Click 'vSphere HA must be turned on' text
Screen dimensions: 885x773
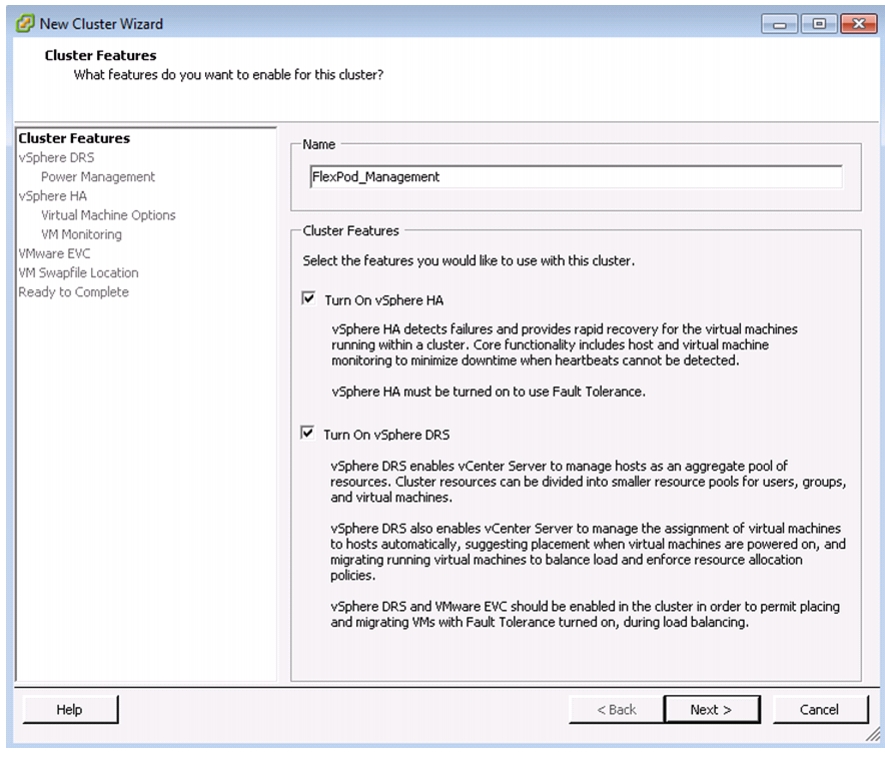[488, 392]
